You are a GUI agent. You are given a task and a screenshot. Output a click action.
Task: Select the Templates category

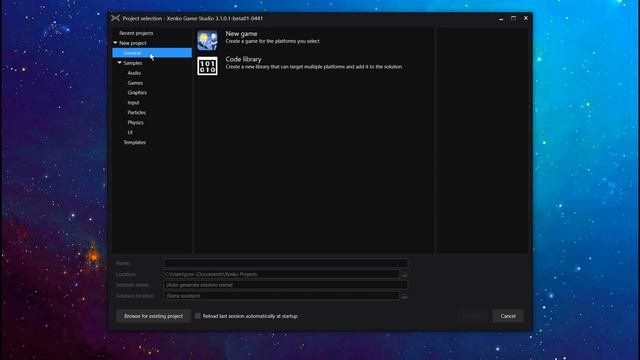135,142
